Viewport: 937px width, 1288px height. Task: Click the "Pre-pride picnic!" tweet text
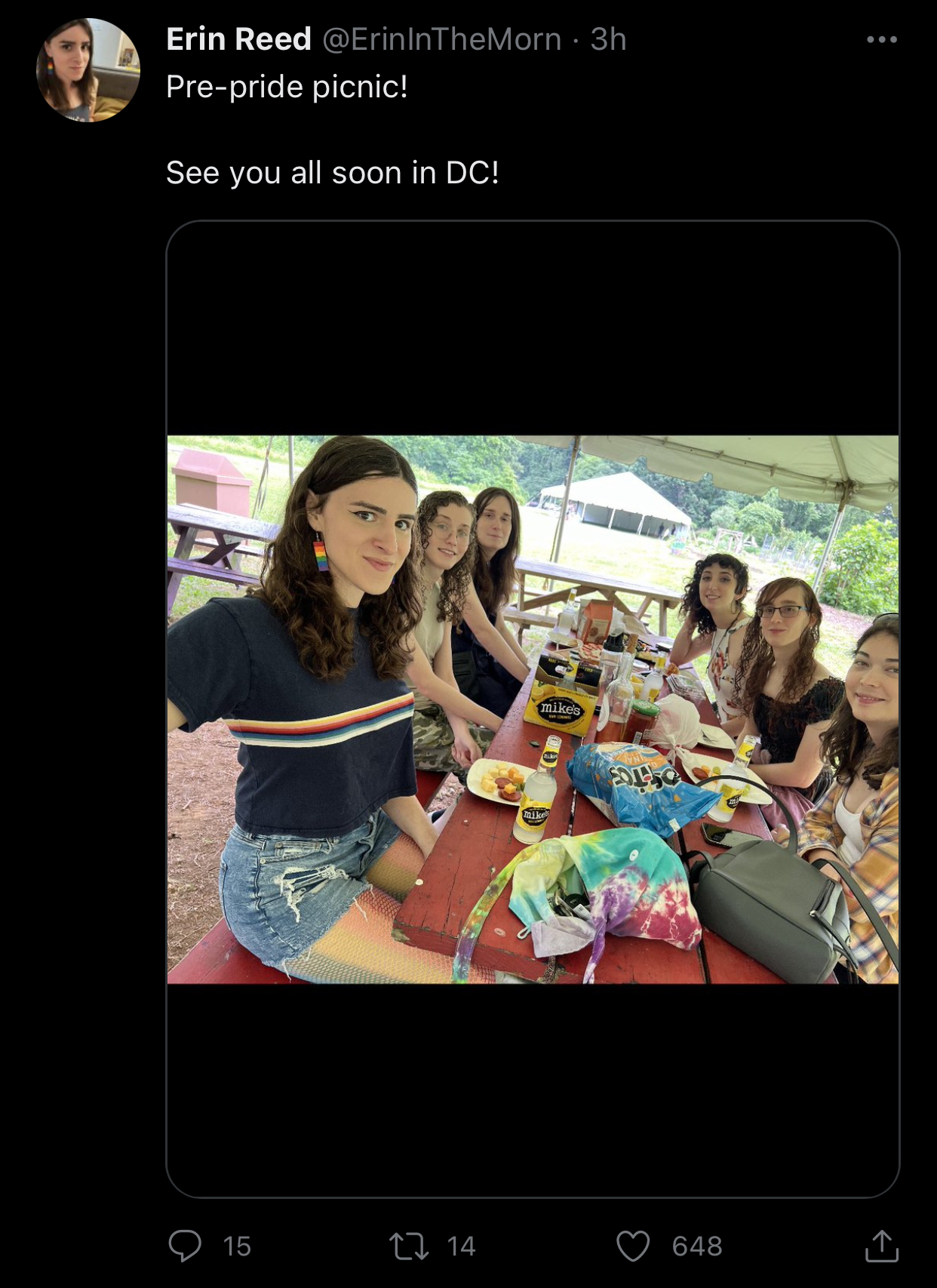tap(287, 87)
